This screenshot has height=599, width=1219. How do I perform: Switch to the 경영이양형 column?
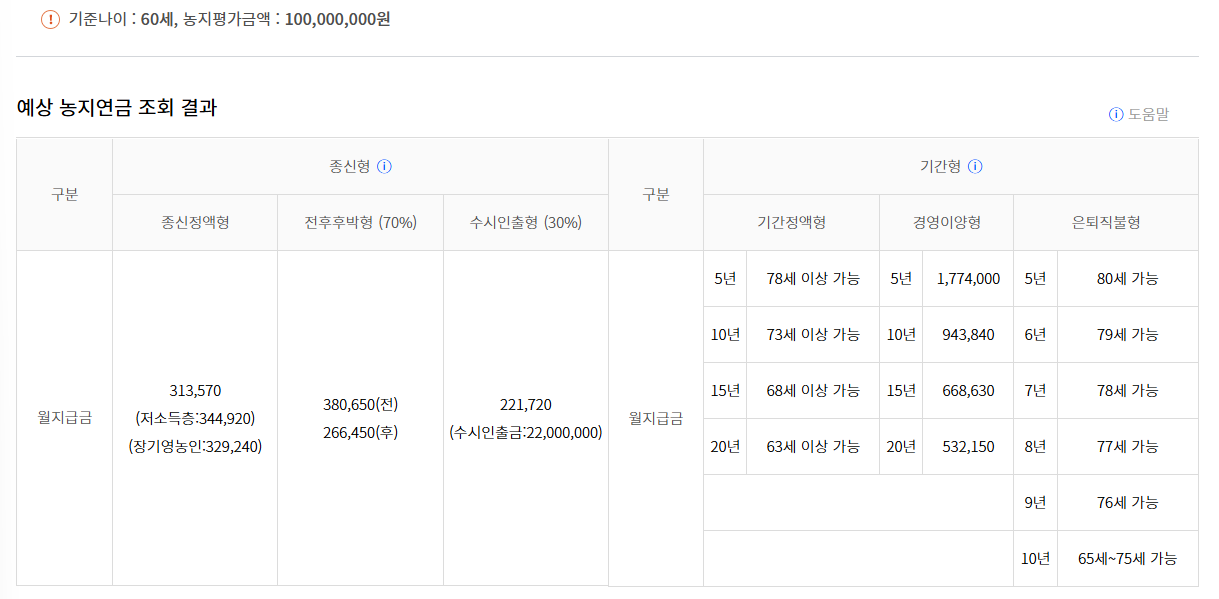pyautogui.click(x=946, y=221)
